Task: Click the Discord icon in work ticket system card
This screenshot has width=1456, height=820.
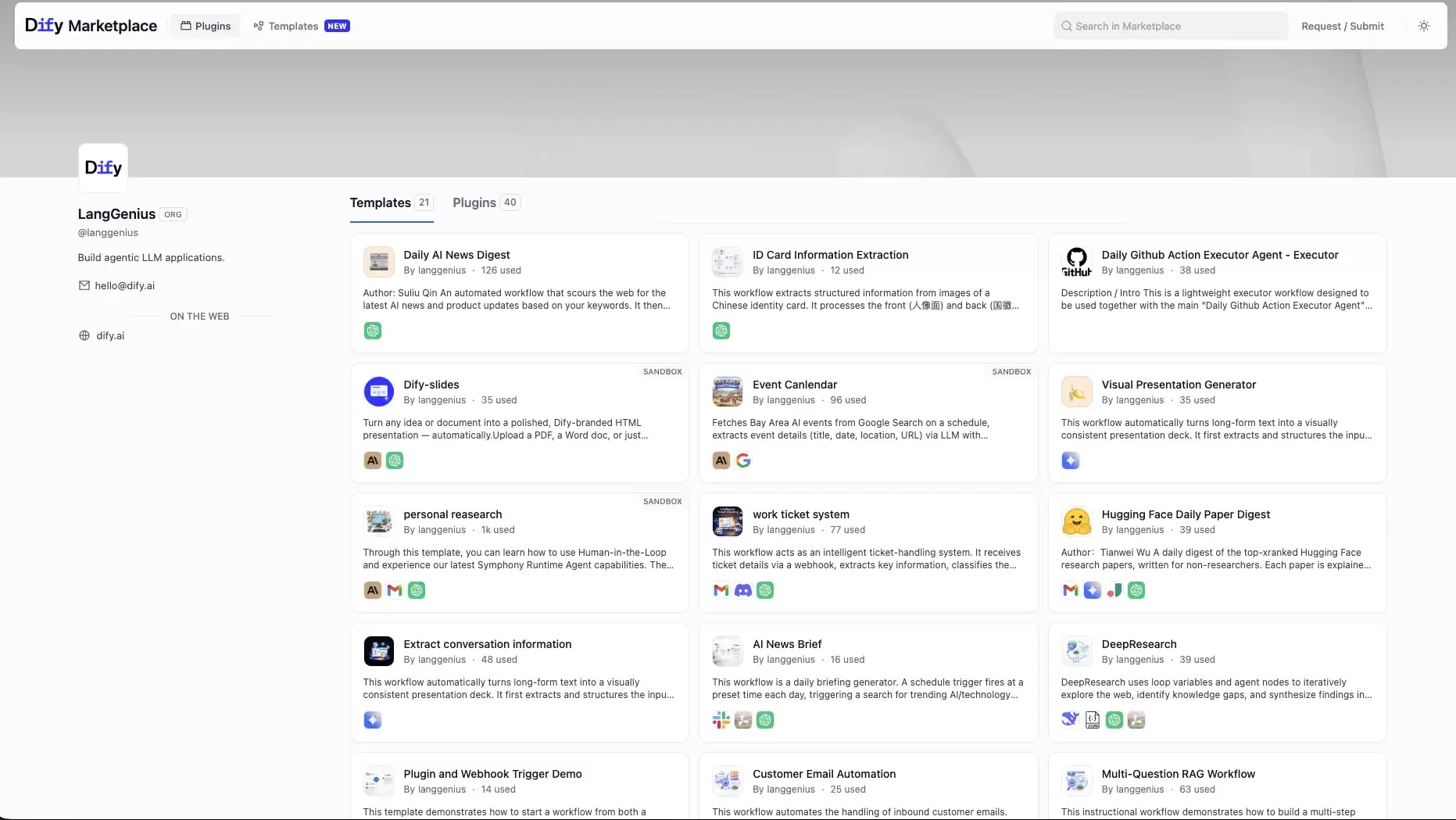Action: 743,590
